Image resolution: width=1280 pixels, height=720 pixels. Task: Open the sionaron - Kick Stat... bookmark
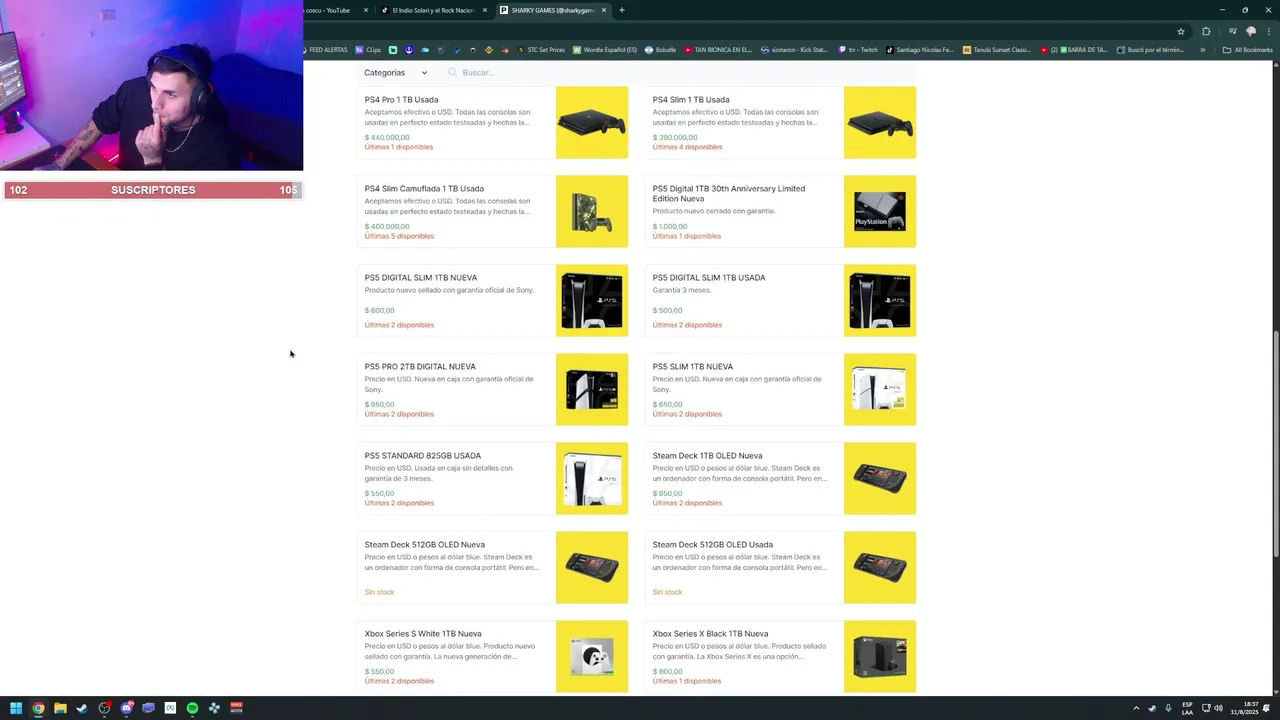[795, 50]
